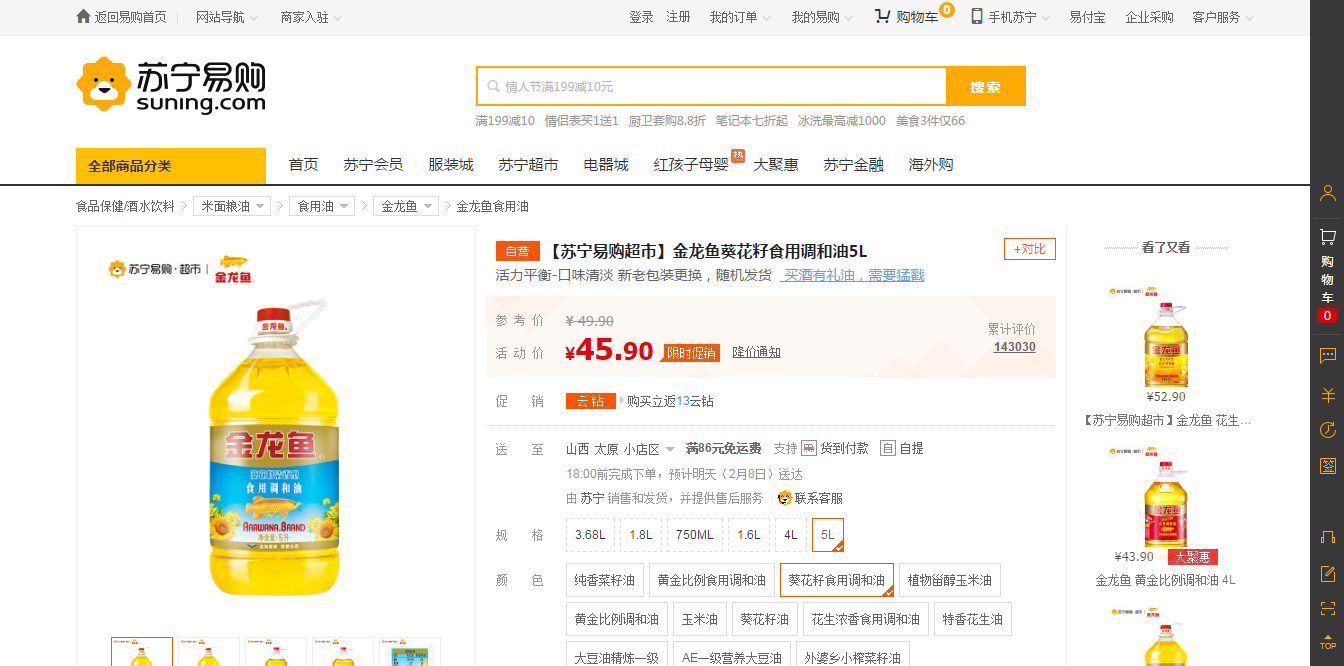
Task: Click the orange 搜索 button
Action: [985, 87]
